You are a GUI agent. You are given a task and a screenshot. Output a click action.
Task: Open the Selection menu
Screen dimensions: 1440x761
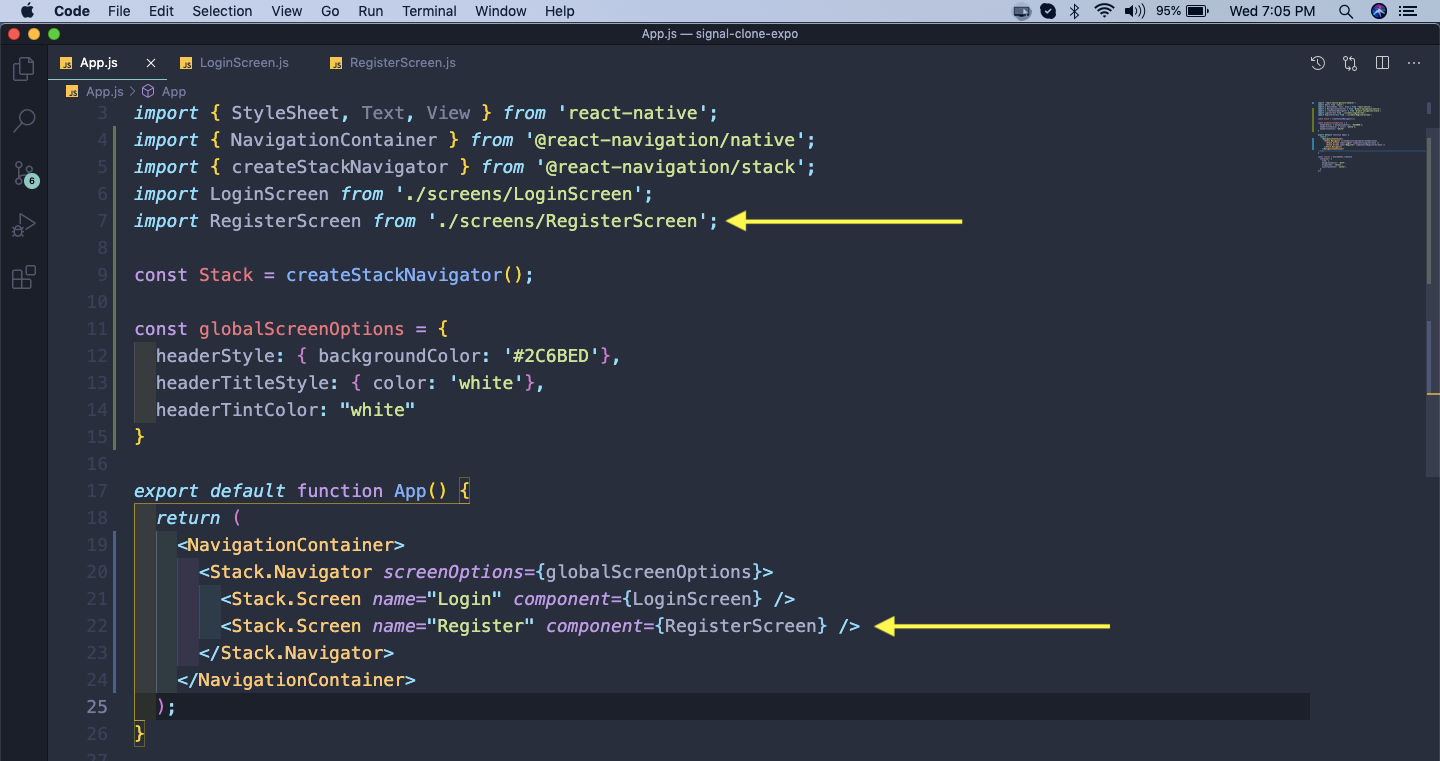click(x=222, y=11)
